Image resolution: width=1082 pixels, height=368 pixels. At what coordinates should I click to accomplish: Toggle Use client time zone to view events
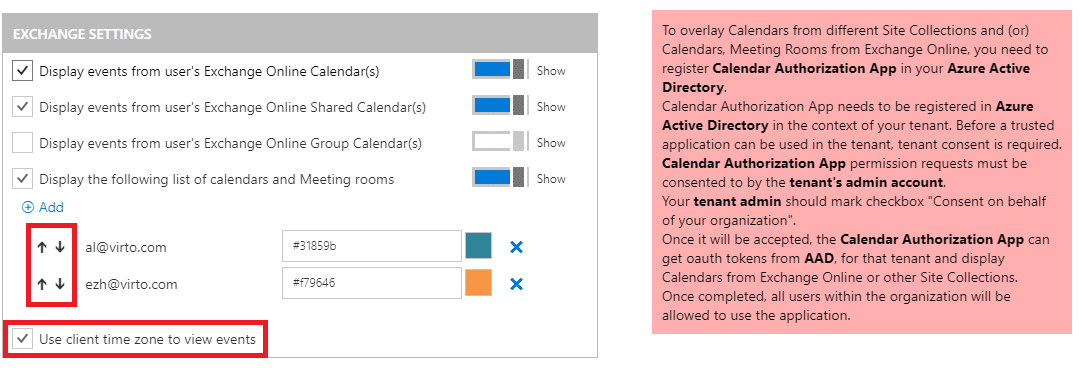(x=23, y=339)
